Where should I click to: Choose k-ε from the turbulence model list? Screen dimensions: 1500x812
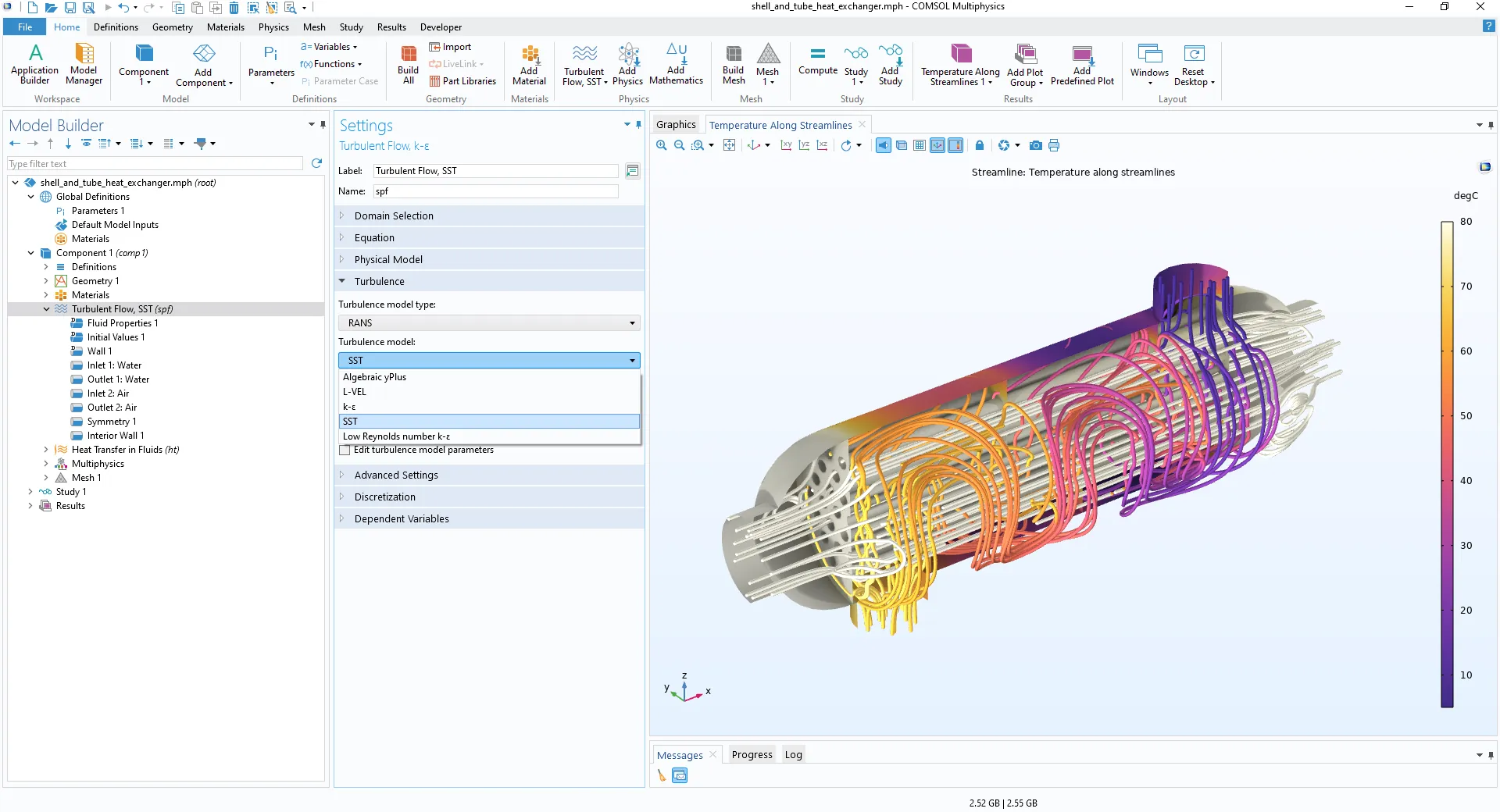(x=349, y=407)
